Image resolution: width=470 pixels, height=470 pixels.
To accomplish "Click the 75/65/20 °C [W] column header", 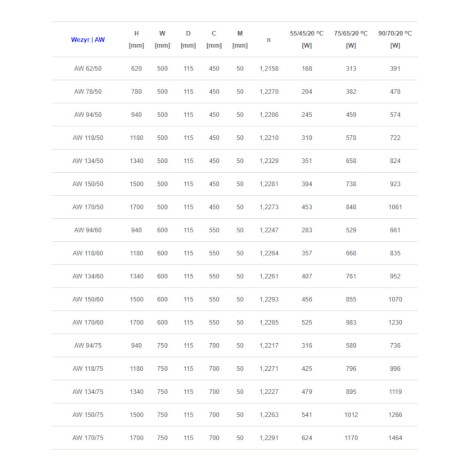I will coord(351,39).
